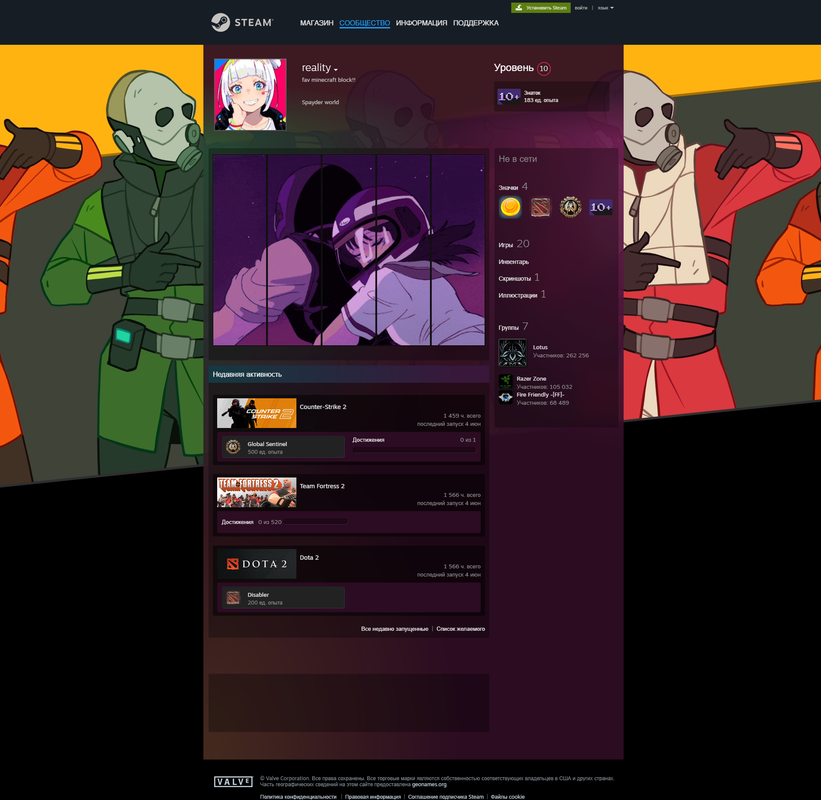Open the Team Fortress 2 title link
The height and width of the screenshot is (800, 821).
click(x=322, y=486)
